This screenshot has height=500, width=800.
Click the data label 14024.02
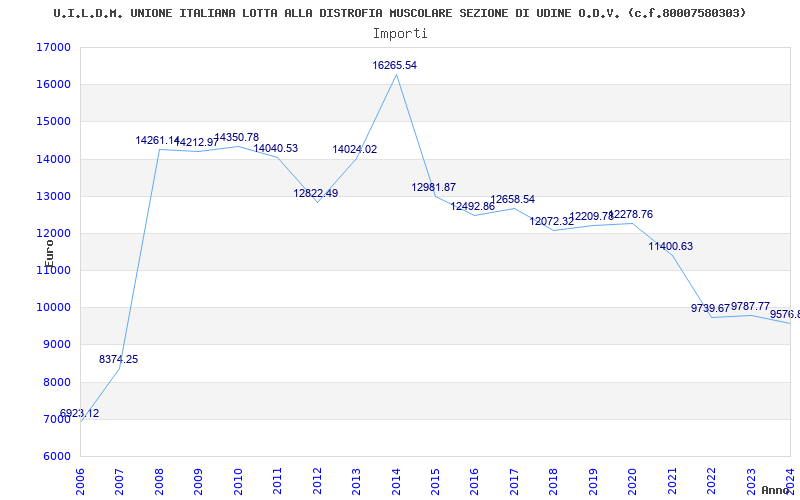[x=355, y=149]
